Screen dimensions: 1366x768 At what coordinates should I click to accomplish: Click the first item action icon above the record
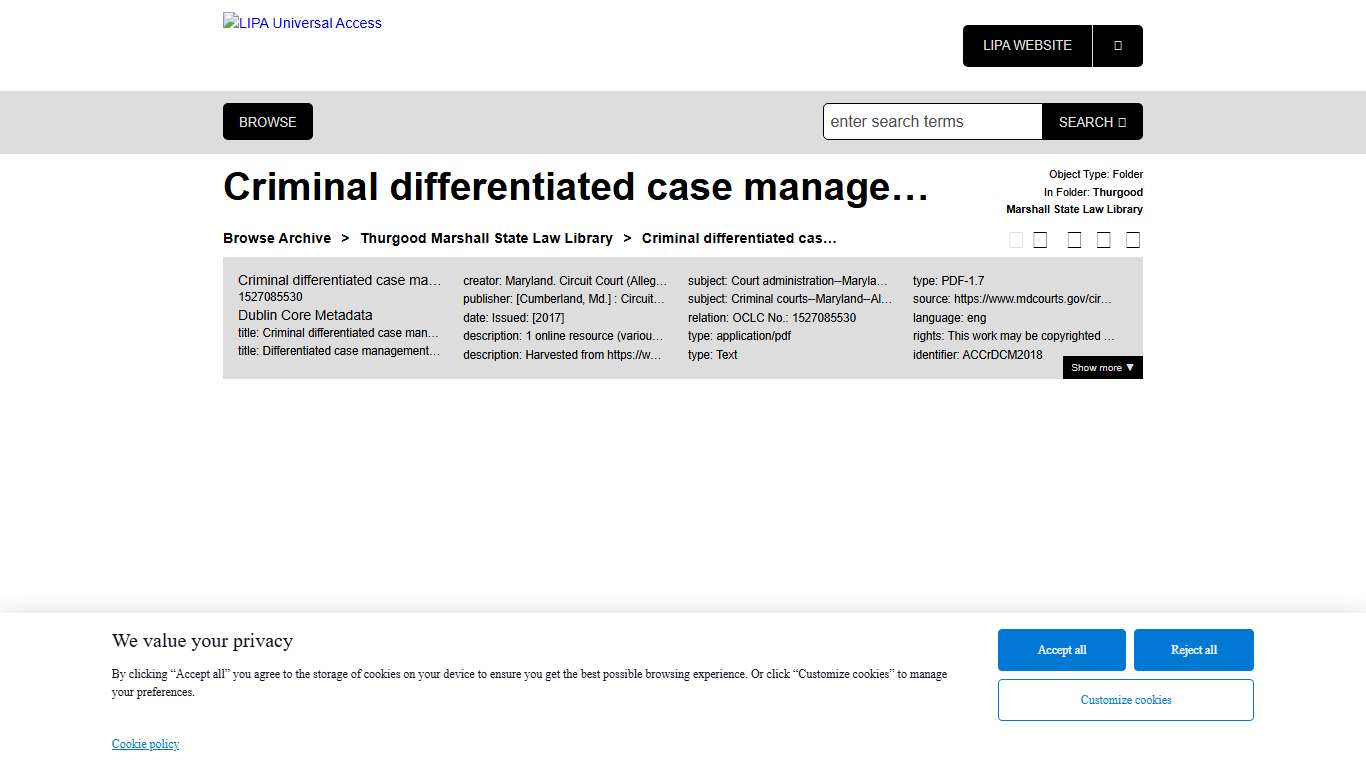(1016, 239)
